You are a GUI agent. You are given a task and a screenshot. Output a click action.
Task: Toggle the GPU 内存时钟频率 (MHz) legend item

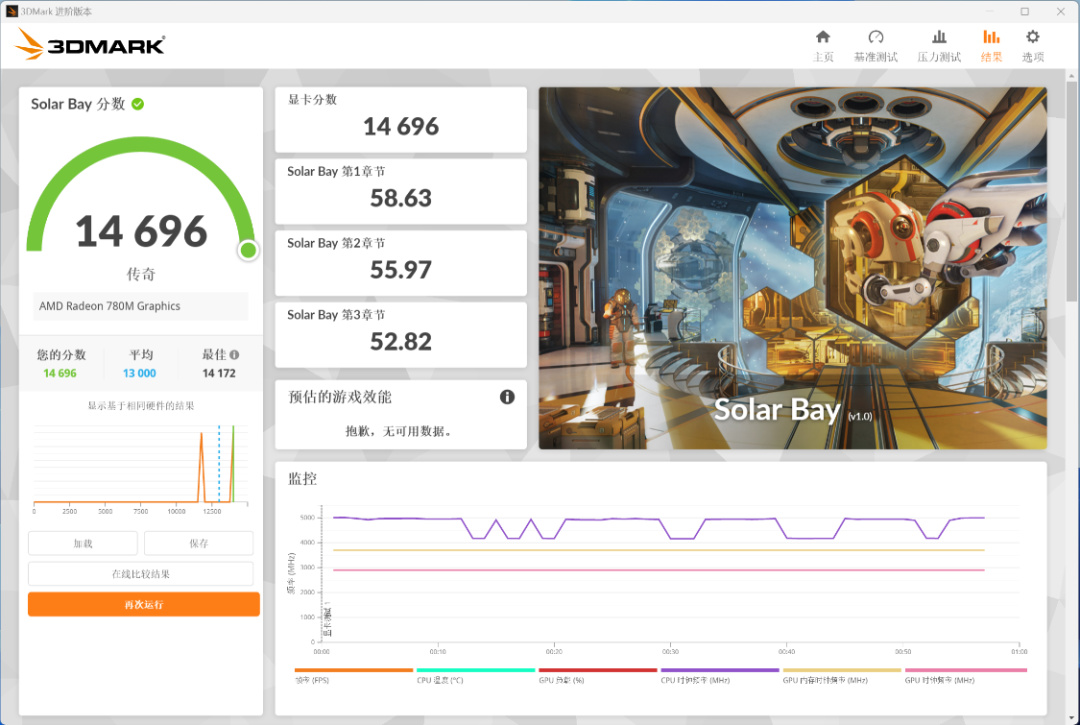(842, 675)
